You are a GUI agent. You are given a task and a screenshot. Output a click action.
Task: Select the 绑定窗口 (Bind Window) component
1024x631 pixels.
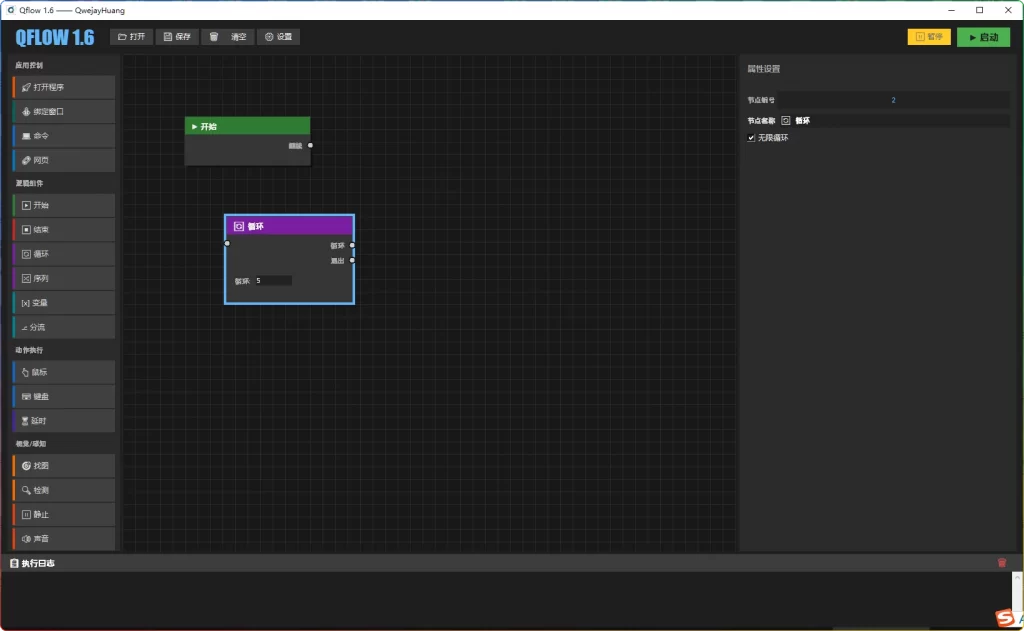[64, 112]
